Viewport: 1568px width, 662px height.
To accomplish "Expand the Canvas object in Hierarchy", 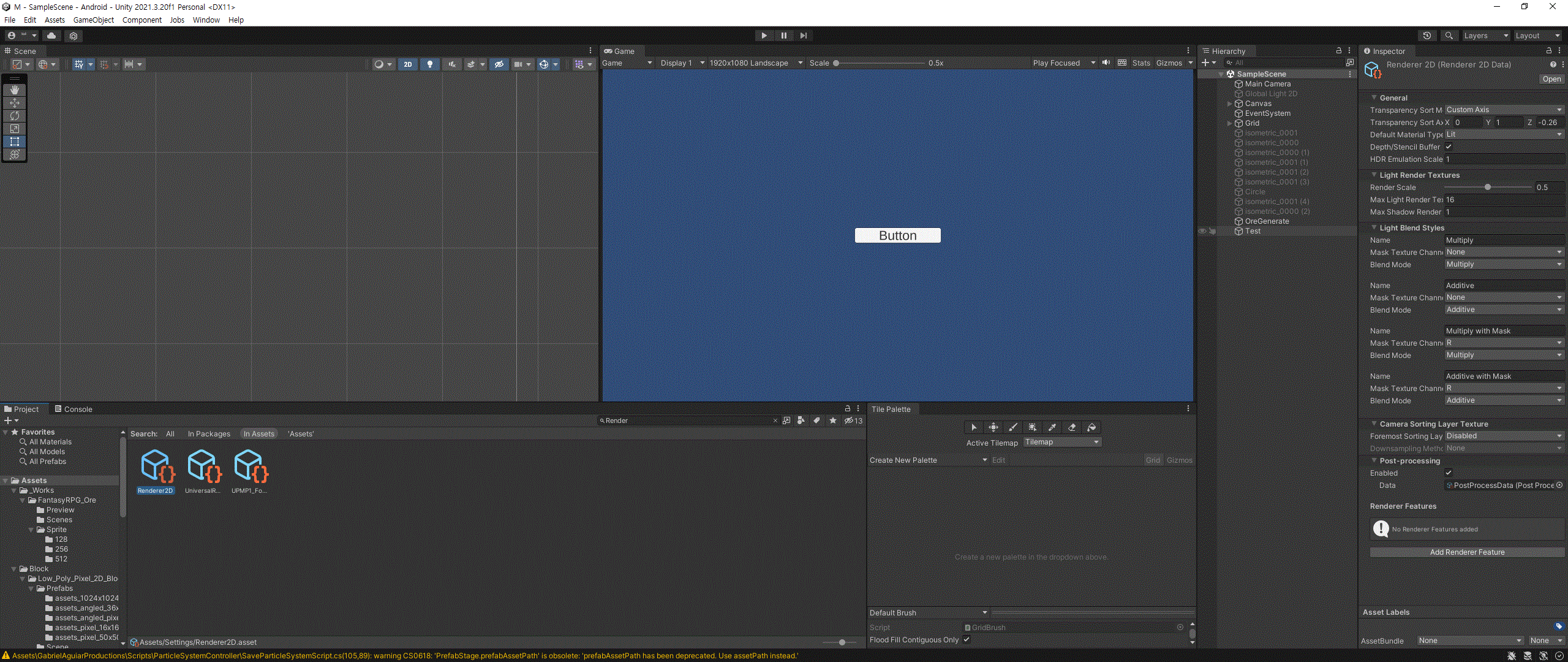I will pyautogui.click(x=1229, y=104).
